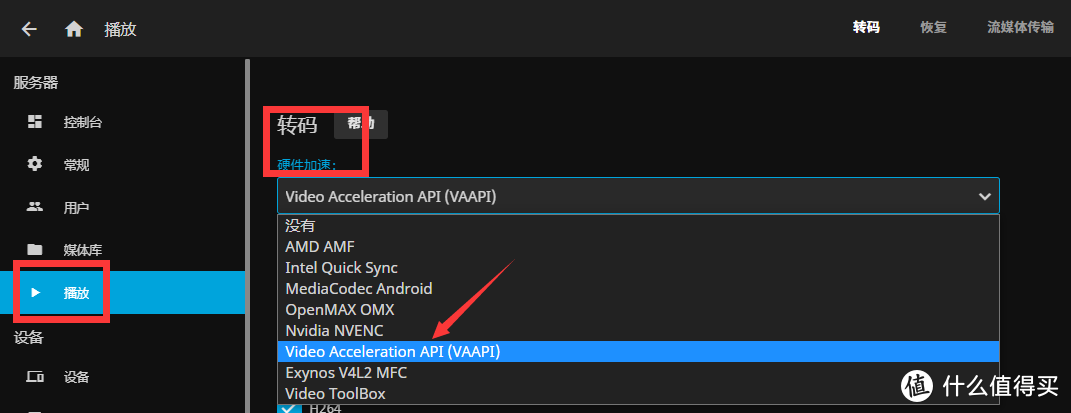Choose Intel Quick Sync option
Viewport: 1071px width, 413px height.
(638, 268)
